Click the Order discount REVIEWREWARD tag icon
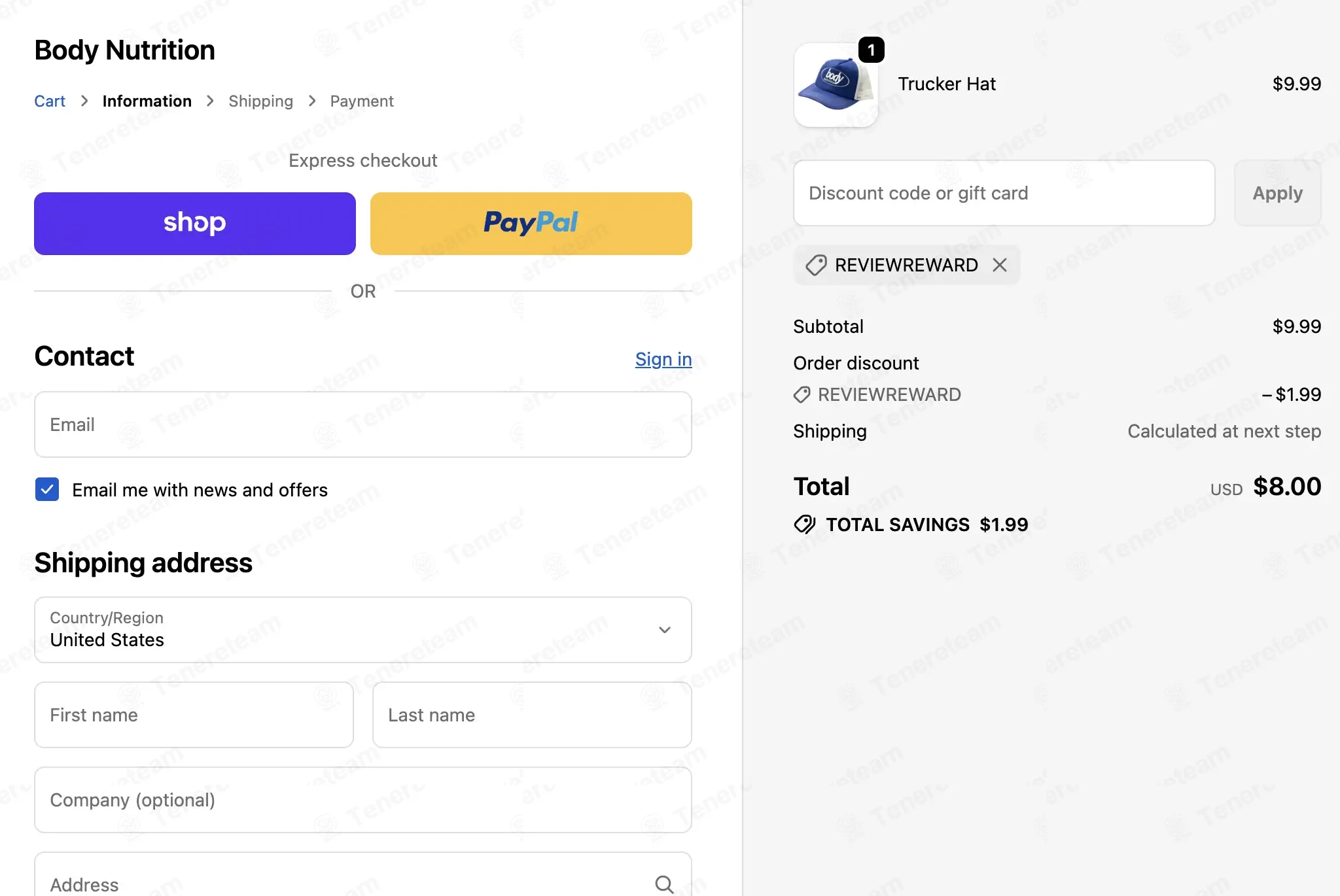 (802, 394)
